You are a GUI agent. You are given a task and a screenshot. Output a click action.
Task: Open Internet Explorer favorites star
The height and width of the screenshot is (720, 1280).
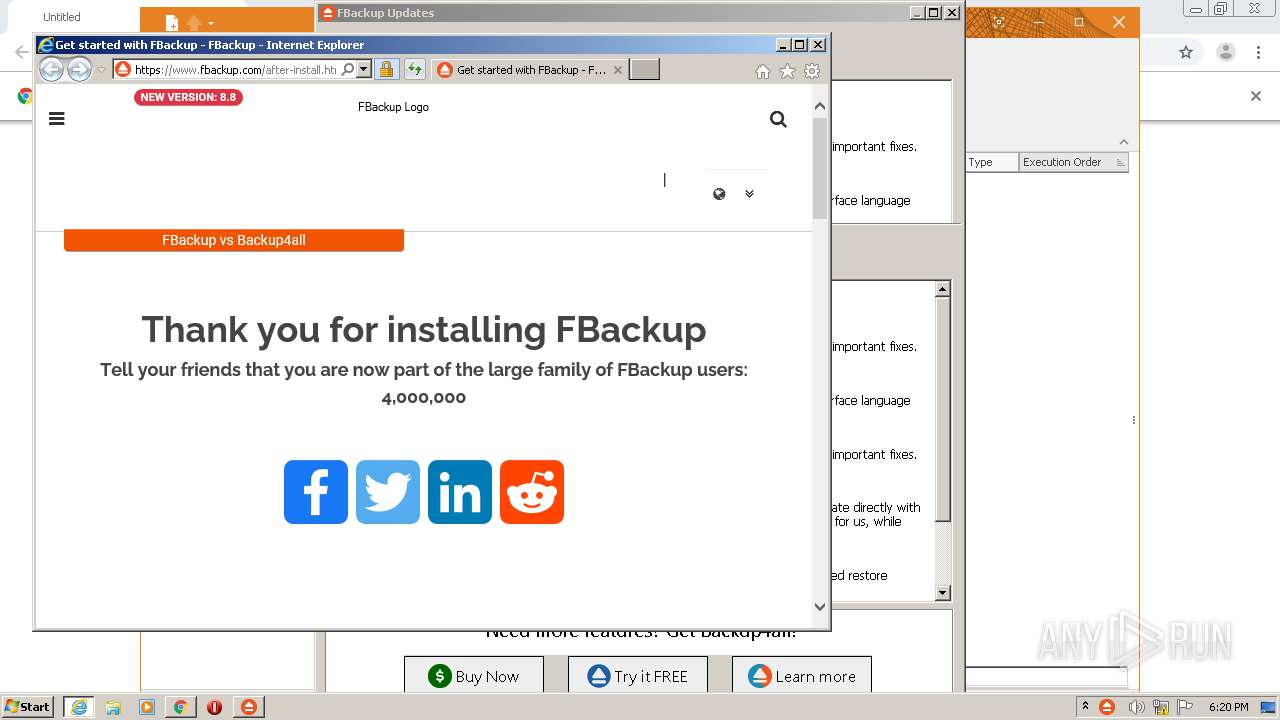click(787, 71)
